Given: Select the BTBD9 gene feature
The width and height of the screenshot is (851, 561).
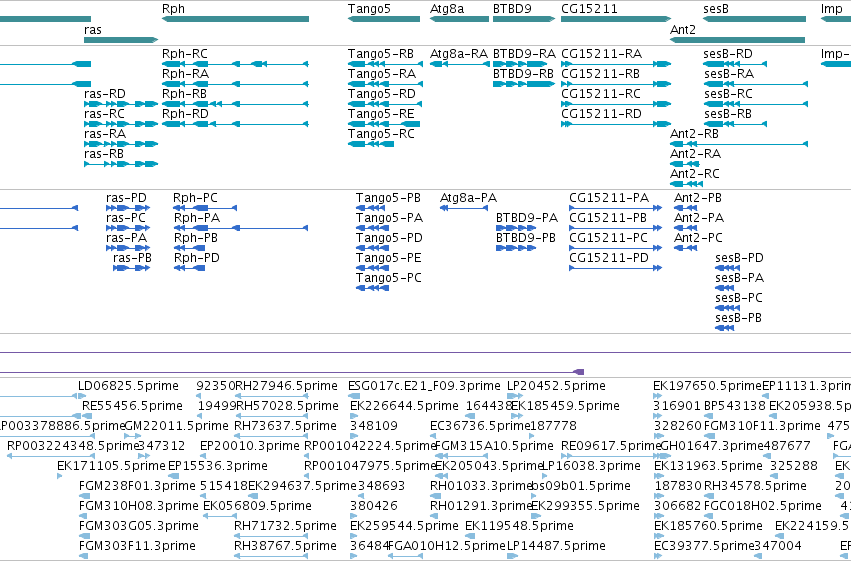Looking at the screenshot, I should pyautogui.click(x=524, y=19).
